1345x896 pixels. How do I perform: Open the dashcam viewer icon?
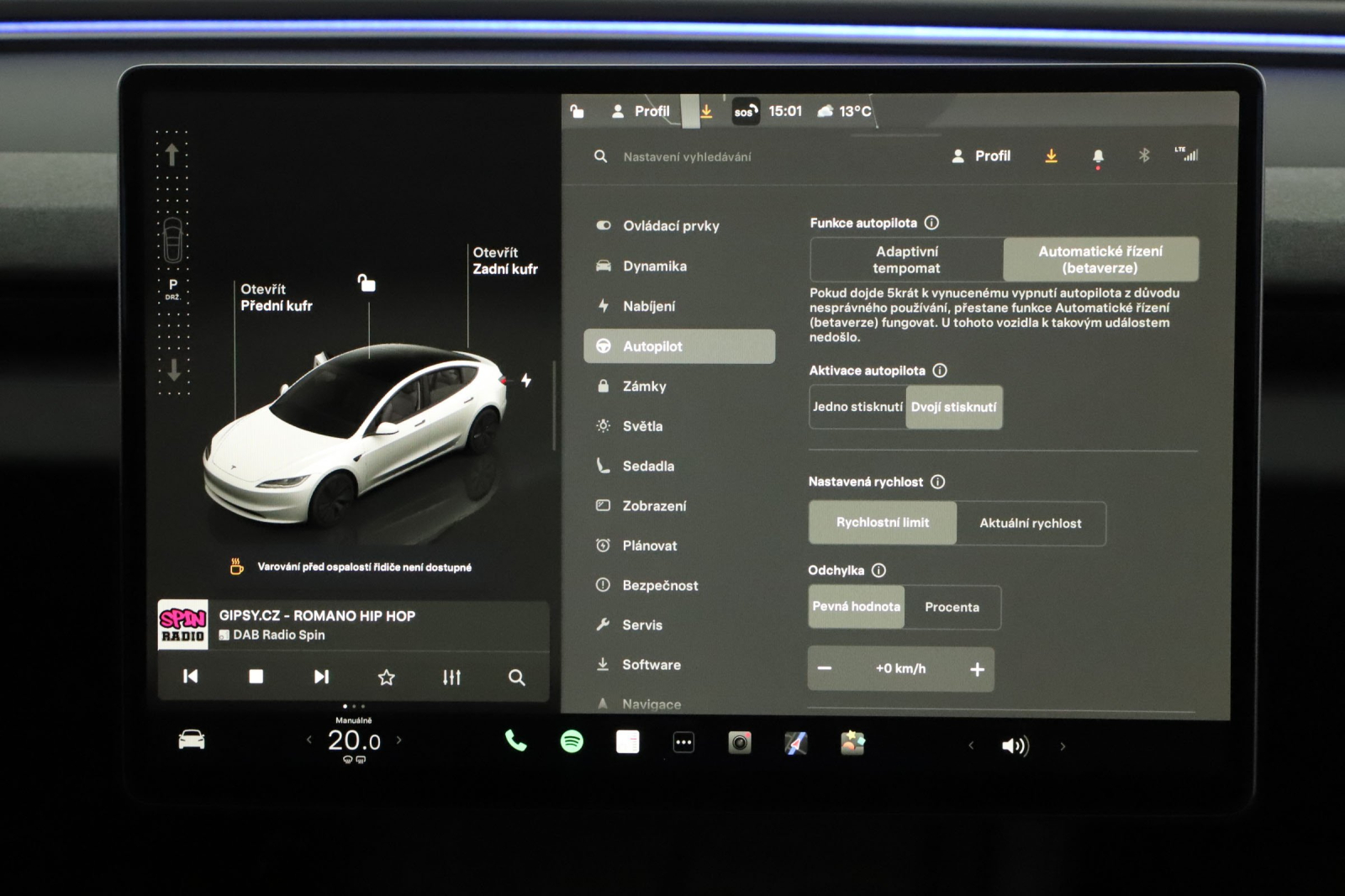[x=739, y=743]
